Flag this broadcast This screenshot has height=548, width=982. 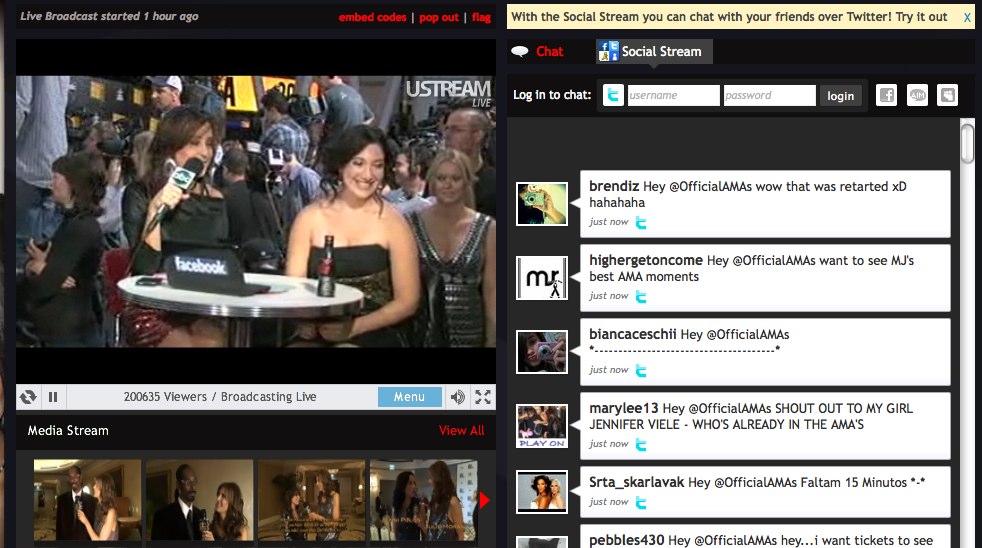tap(481, 17)
